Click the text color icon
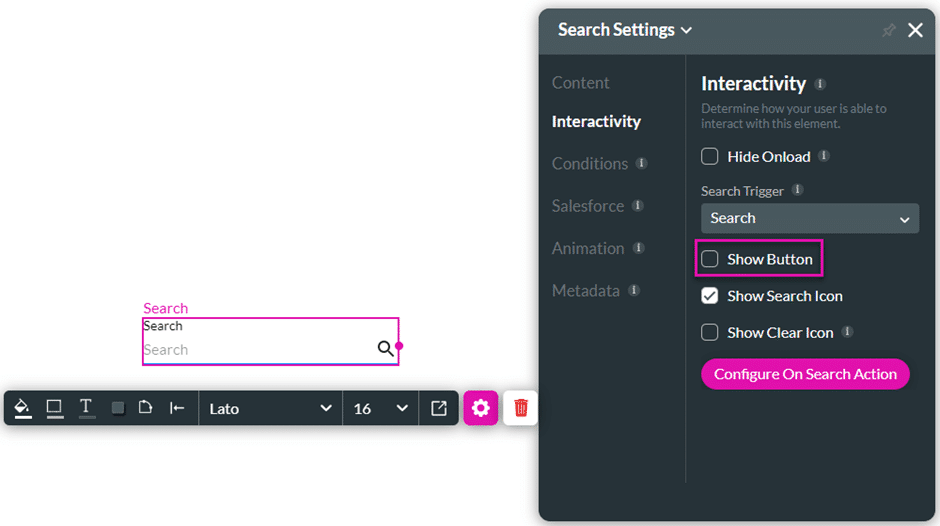 coord(87,408)
